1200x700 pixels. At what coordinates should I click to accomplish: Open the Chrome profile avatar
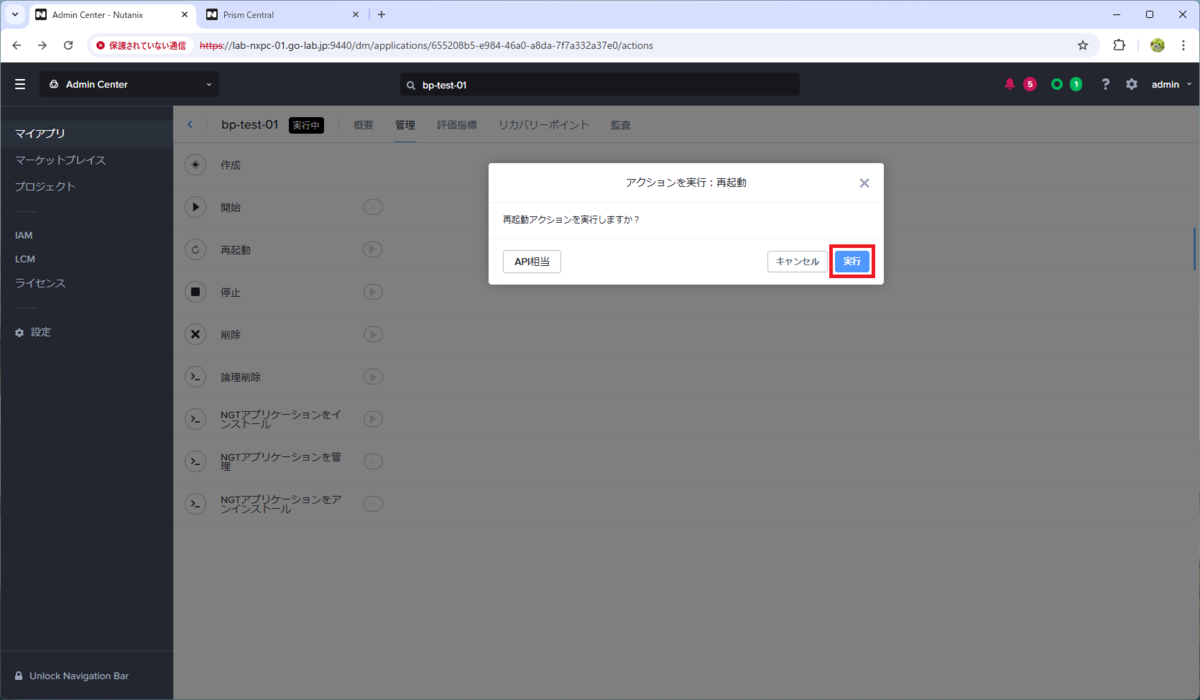pos(1157,45)
